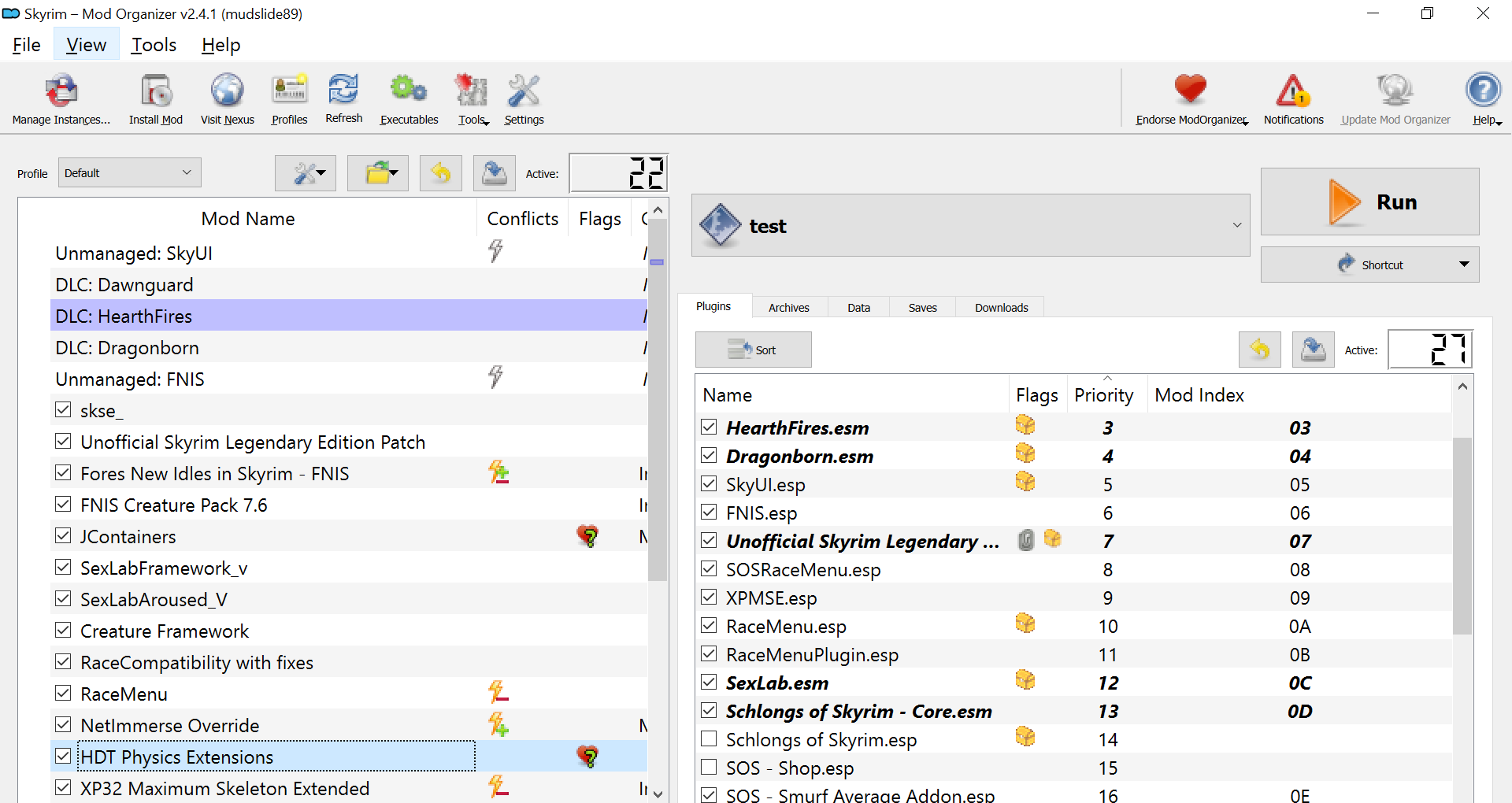Click the conflict icon for Unmanaged: SkyUI

[495, 252]
